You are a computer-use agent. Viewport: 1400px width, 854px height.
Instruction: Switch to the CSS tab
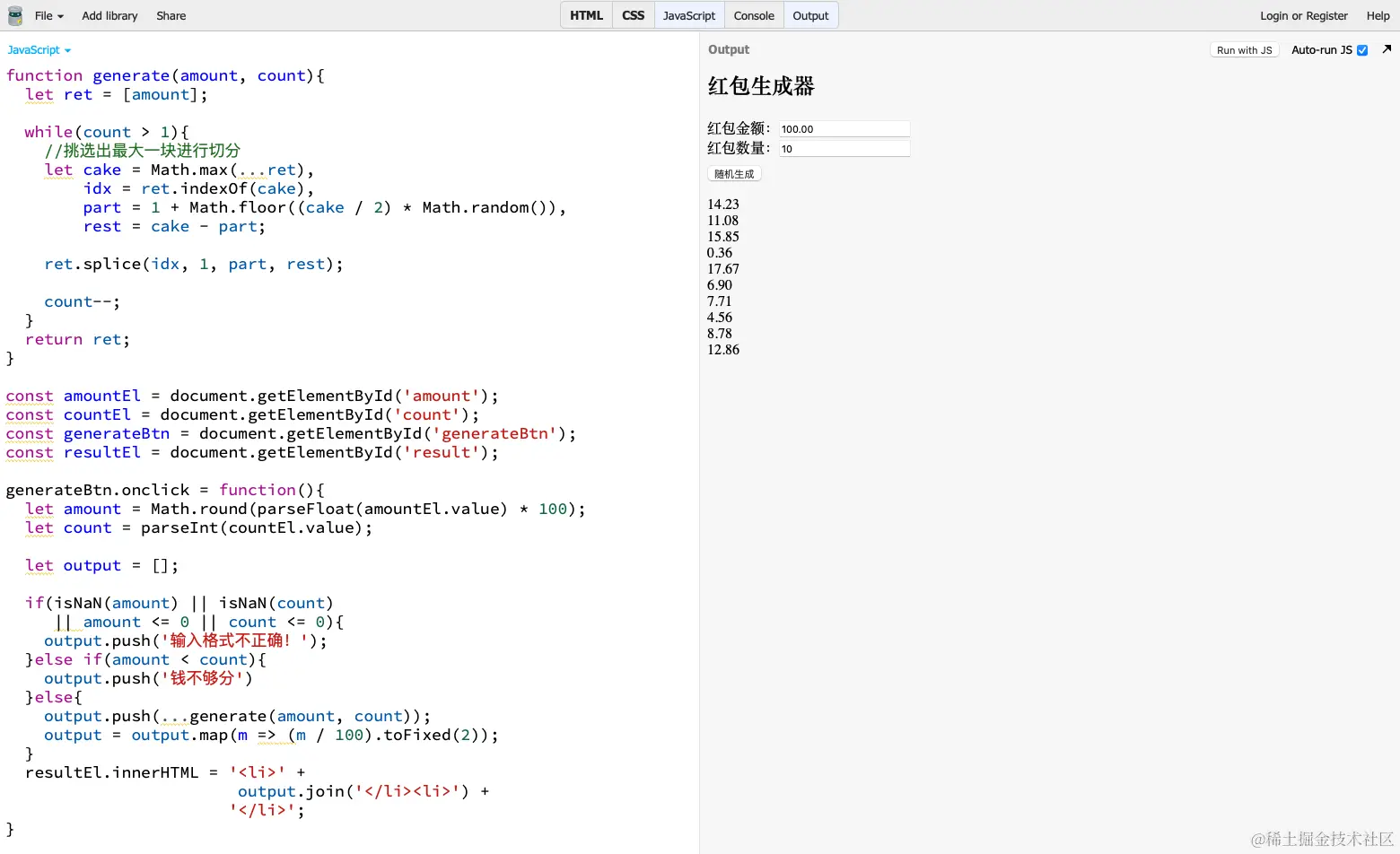633,15
